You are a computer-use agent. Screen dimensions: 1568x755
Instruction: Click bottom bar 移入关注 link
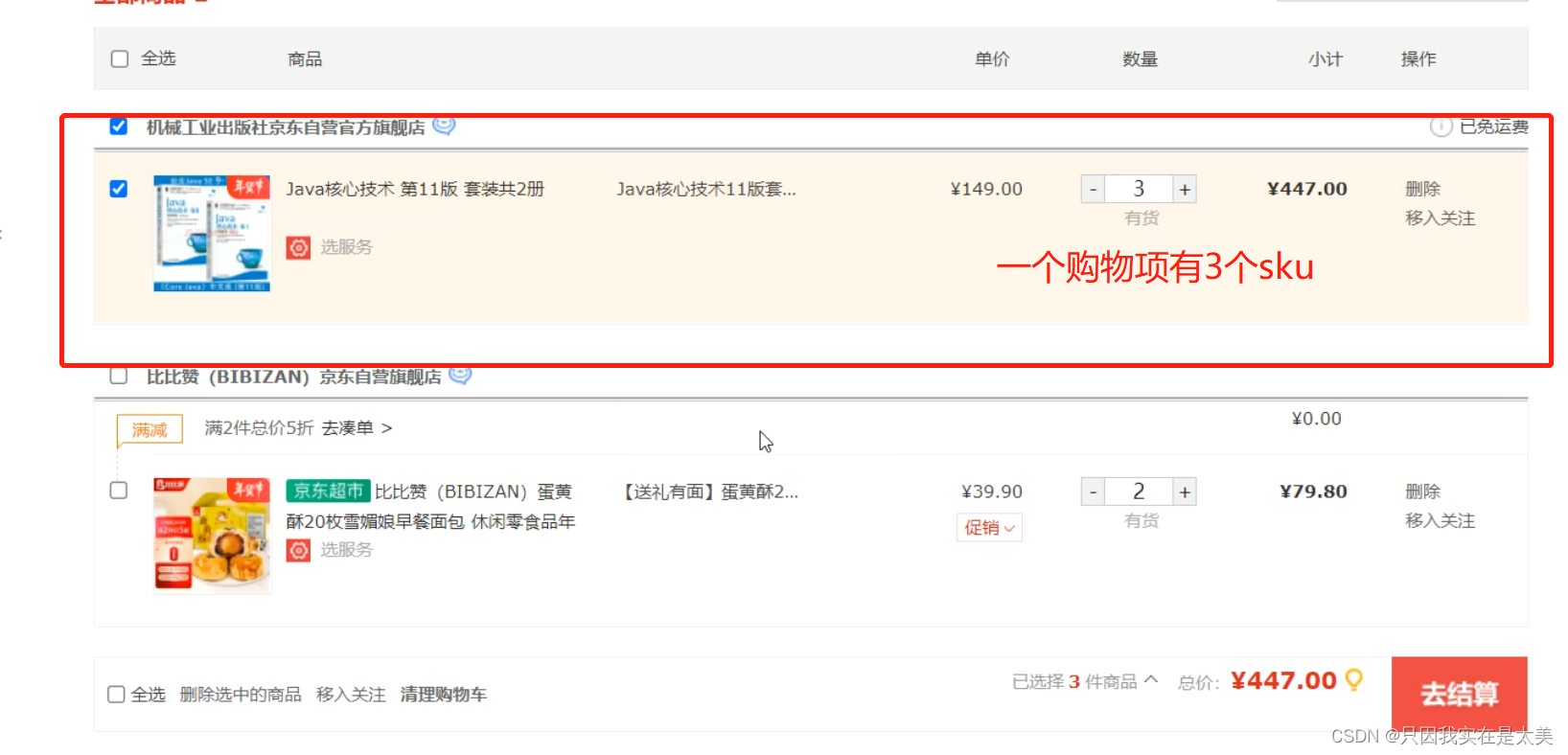pyautogui.click(x=351, y=695)
